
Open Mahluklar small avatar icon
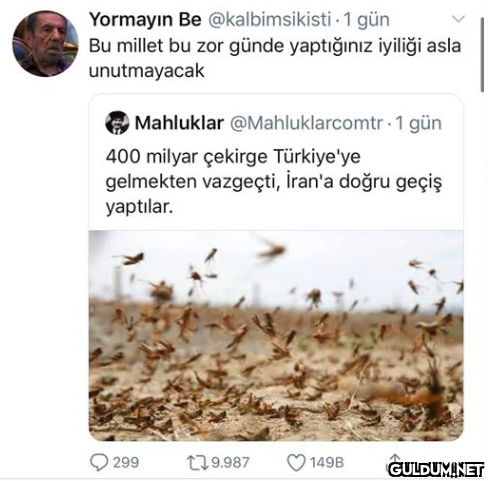tap(117, 123)
